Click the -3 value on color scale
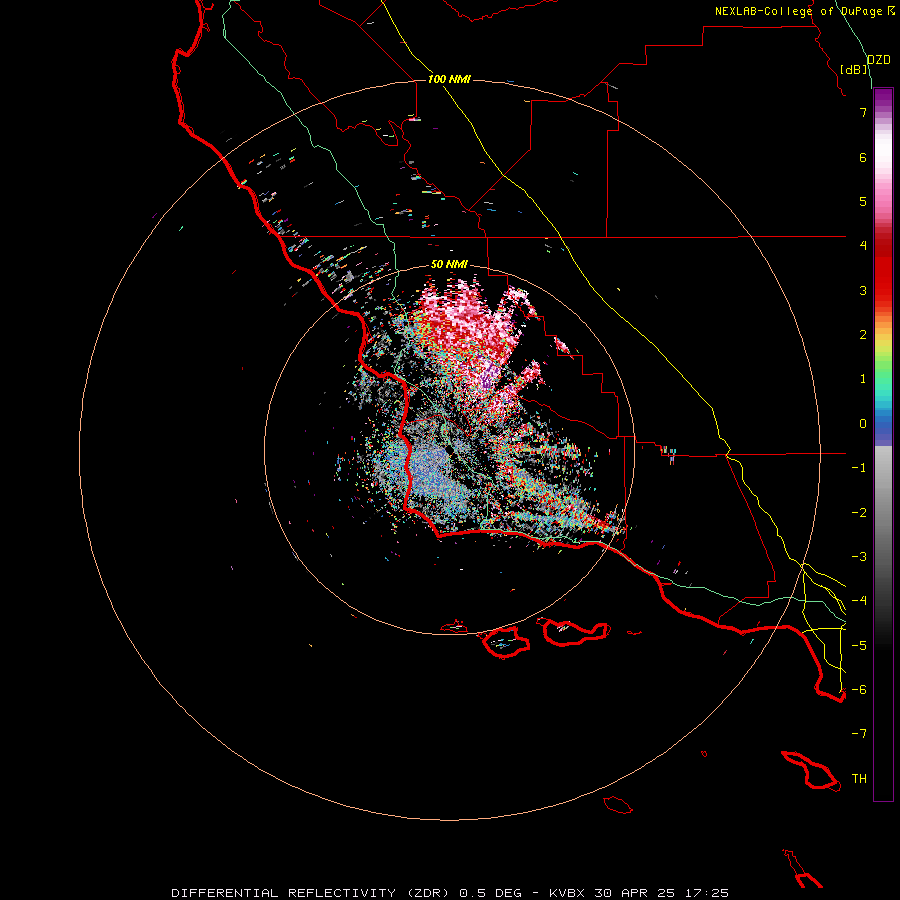The width and height of the screenshot is (900, 900). (859, 557)
